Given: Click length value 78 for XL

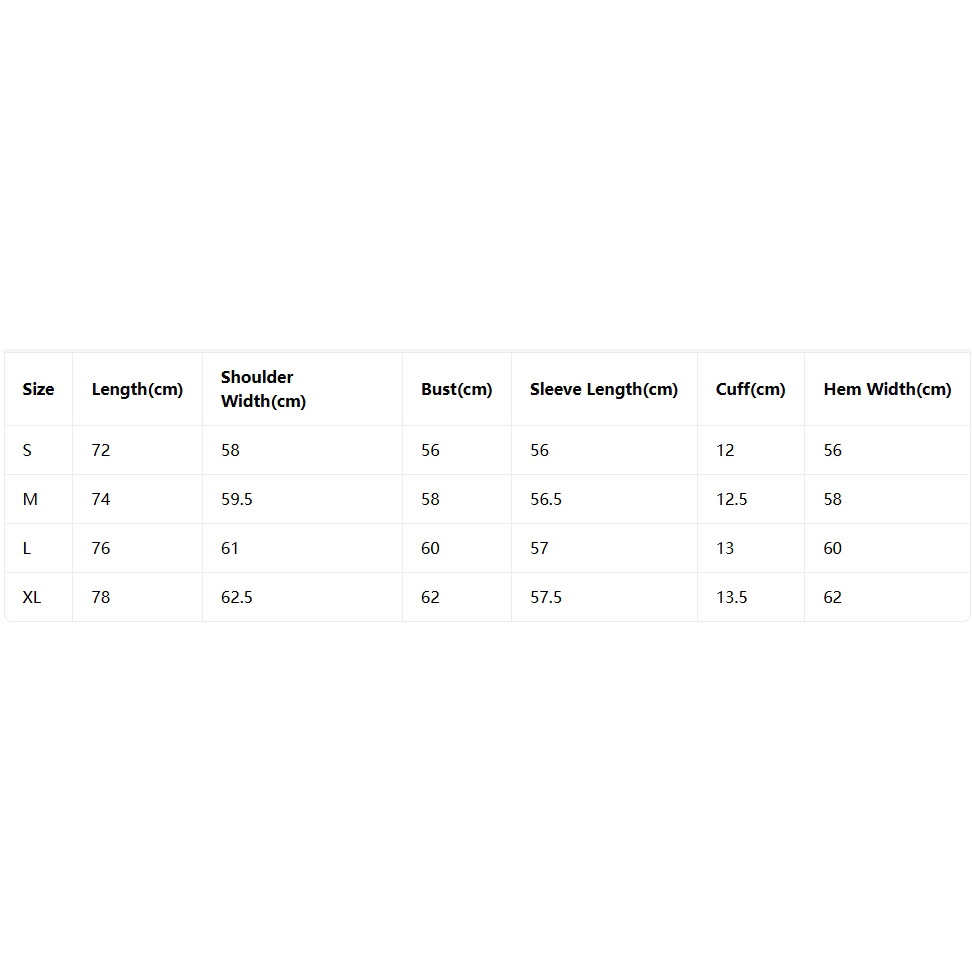Looking at the screenshot, I should click(x=100, y=597).
